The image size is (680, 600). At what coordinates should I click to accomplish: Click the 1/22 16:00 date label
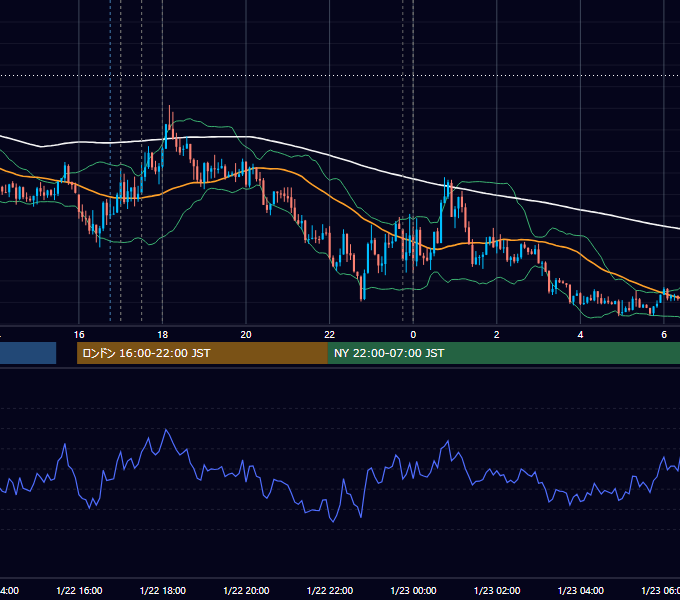click(x=79, y=590)
